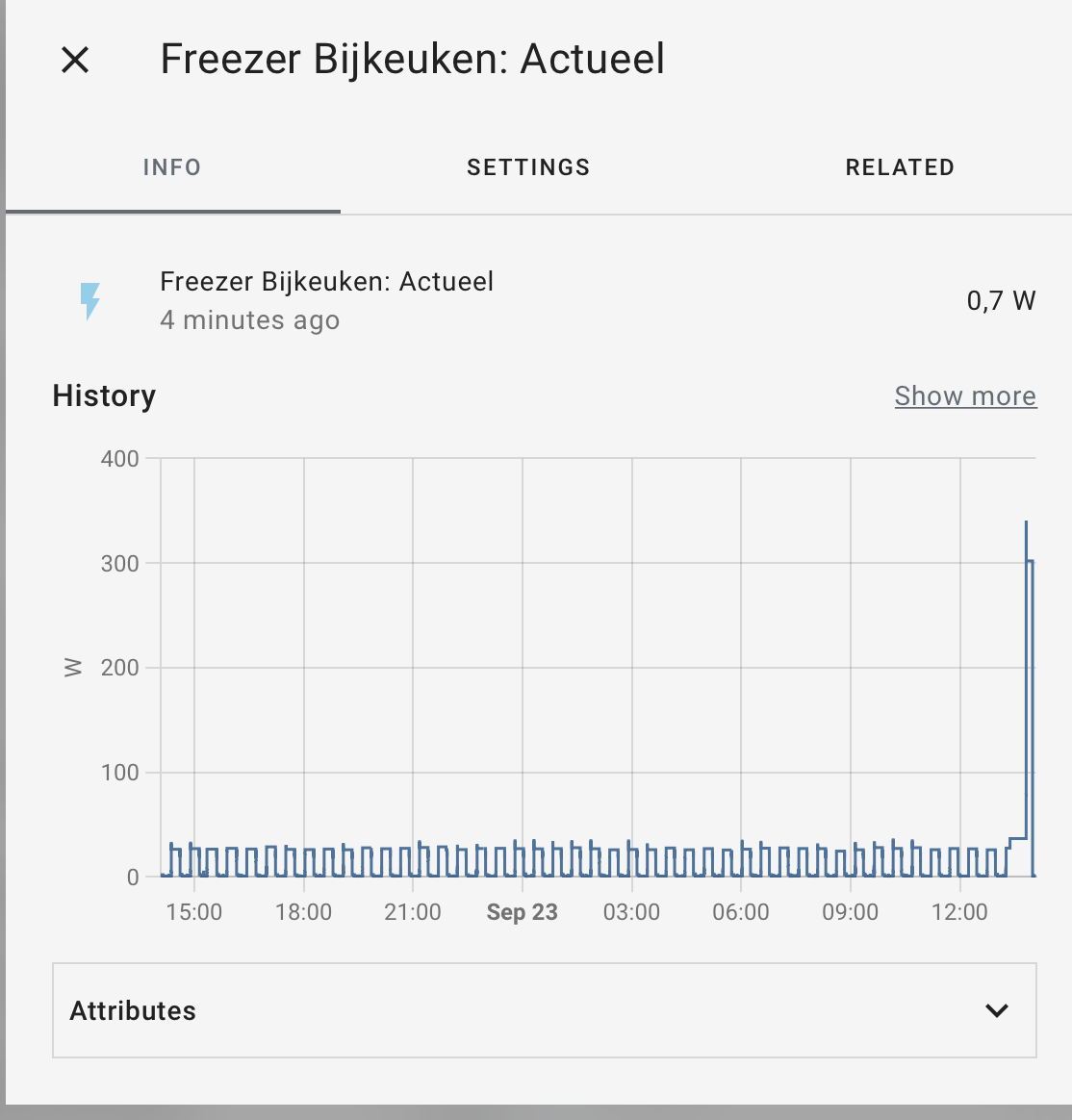1072x1120 pixels.
Task: Click the chevron next to Attributes
Action: [995, 1011]
